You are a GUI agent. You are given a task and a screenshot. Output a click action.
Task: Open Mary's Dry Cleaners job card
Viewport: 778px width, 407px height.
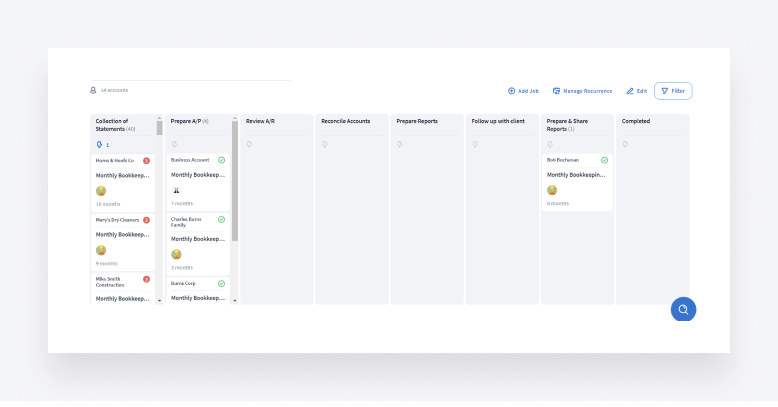[122, 236]
